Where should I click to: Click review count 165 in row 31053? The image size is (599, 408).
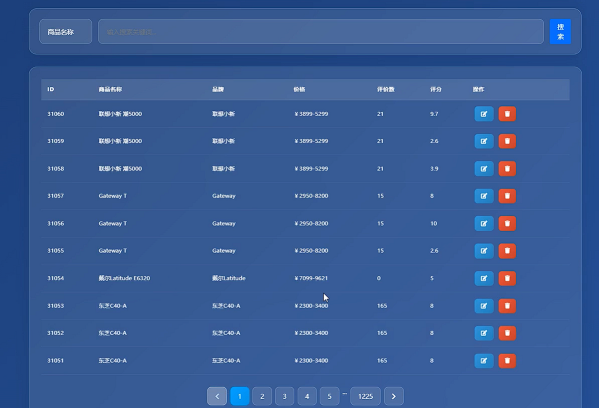(382, 306)
